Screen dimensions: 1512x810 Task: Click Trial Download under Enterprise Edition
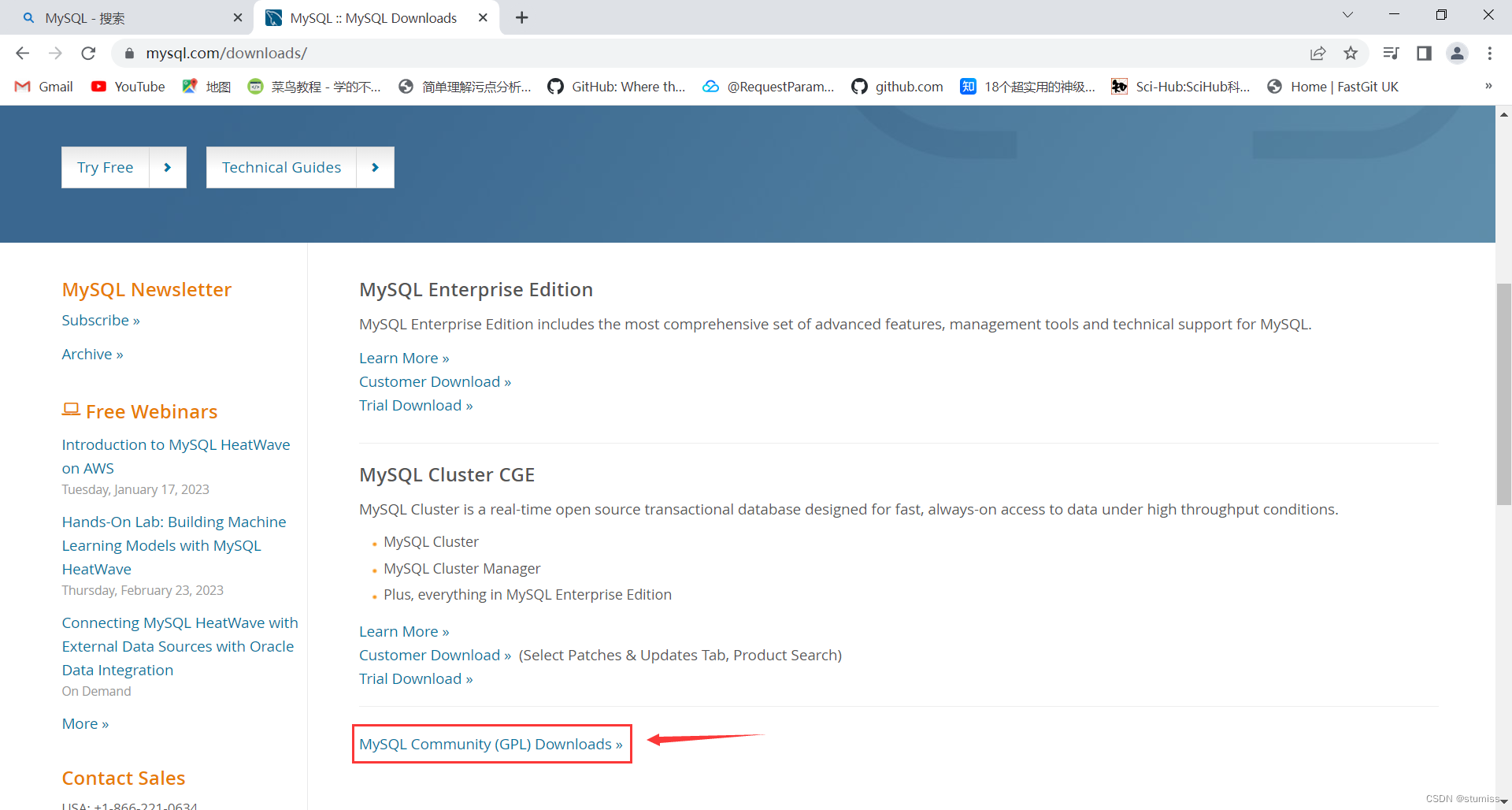tap(416, 405)
